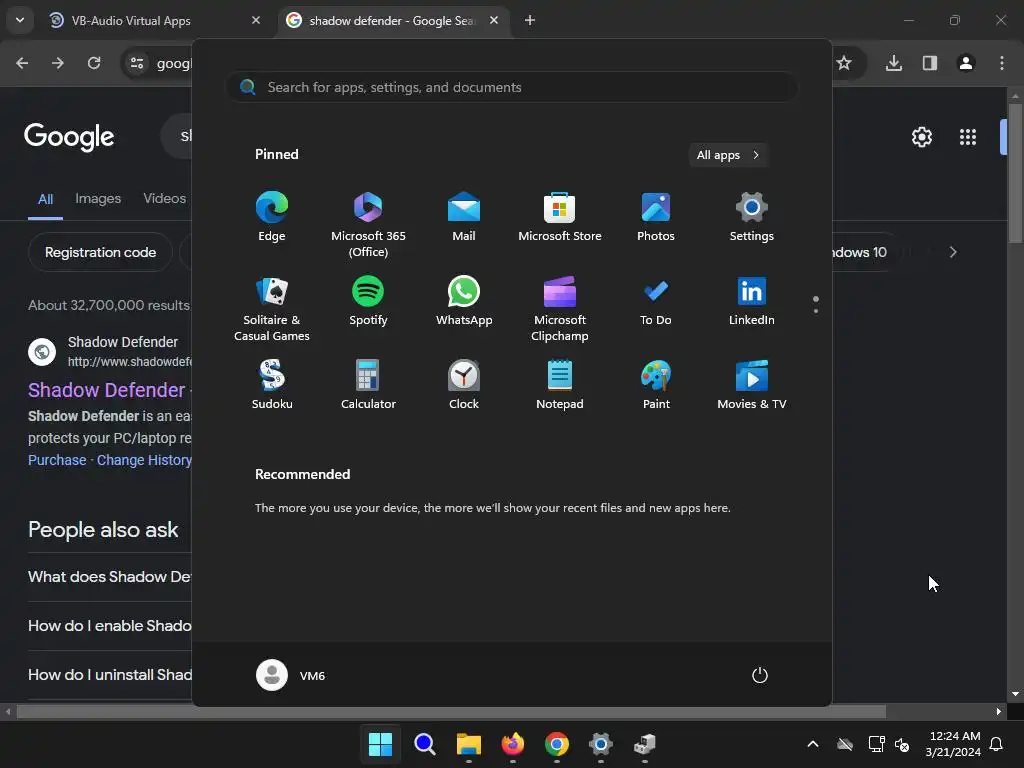Select the shadow defender Google Search tab
Image resolution: width=1024 pixels, height=768 pixels.
pos(394,21)
